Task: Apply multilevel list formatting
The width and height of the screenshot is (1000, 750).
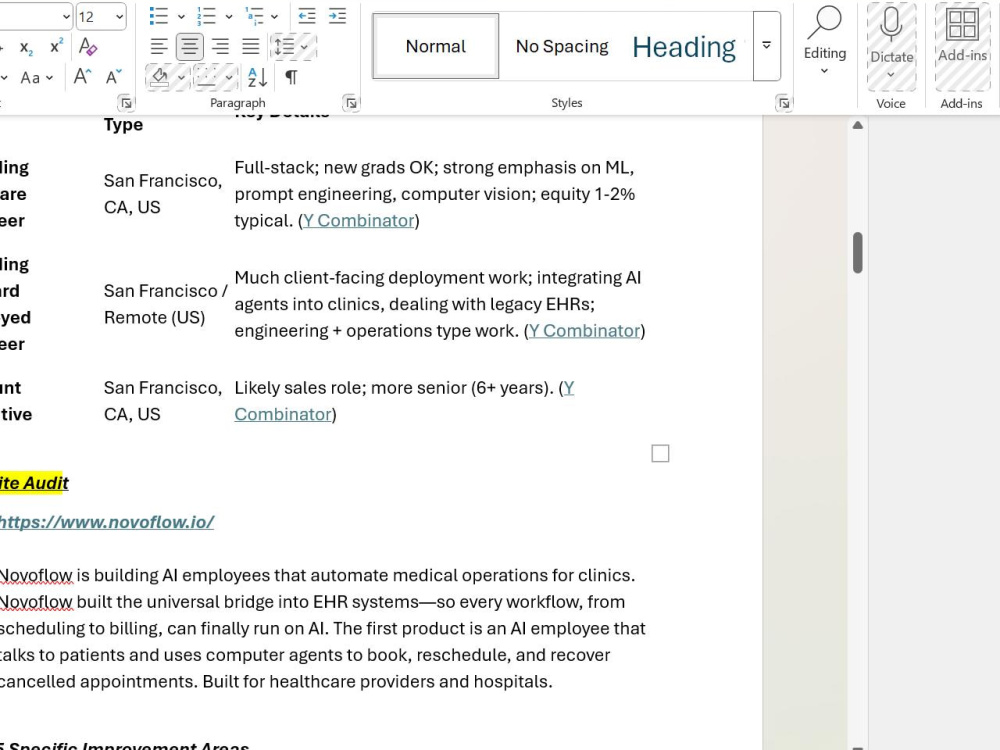Action: pos(254,16)
